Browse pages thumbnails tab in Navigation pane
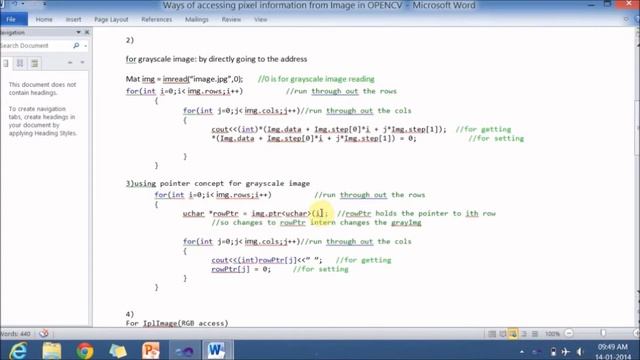640x360 pixels. coord(20,63)
